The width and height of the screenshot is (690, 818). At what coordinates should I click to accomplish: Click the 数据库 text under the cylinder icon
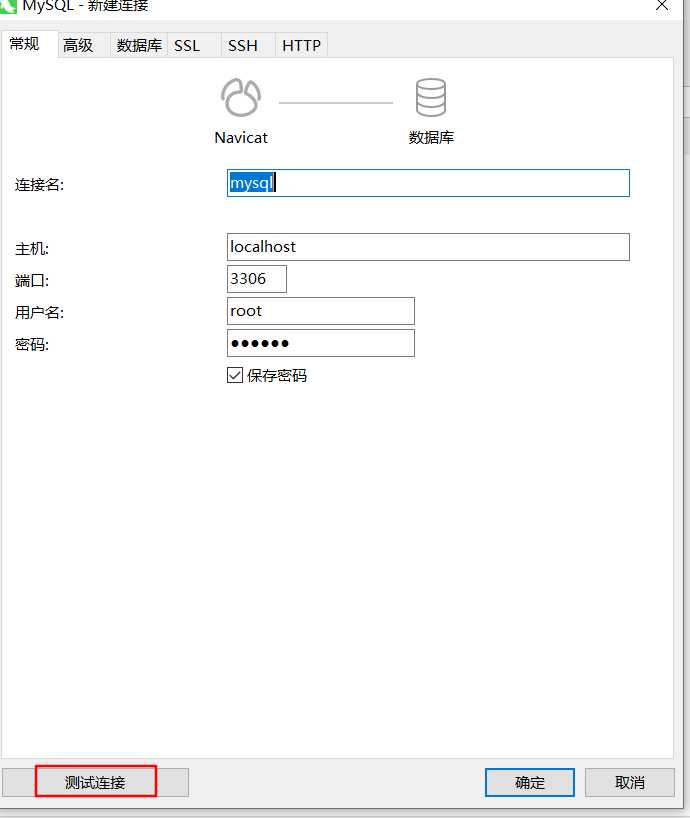(431, 138)
